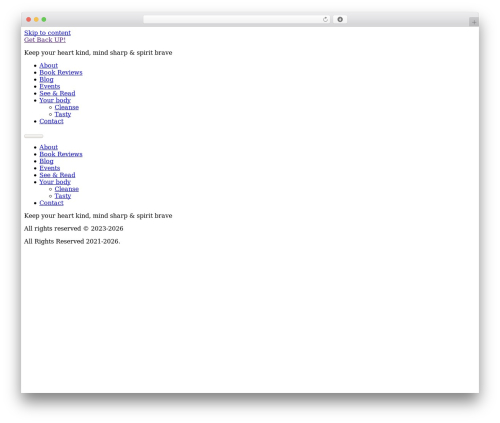Select Events in the top navigation list
The height and width of the screenshot is (423, 500).
click(50, 86)
